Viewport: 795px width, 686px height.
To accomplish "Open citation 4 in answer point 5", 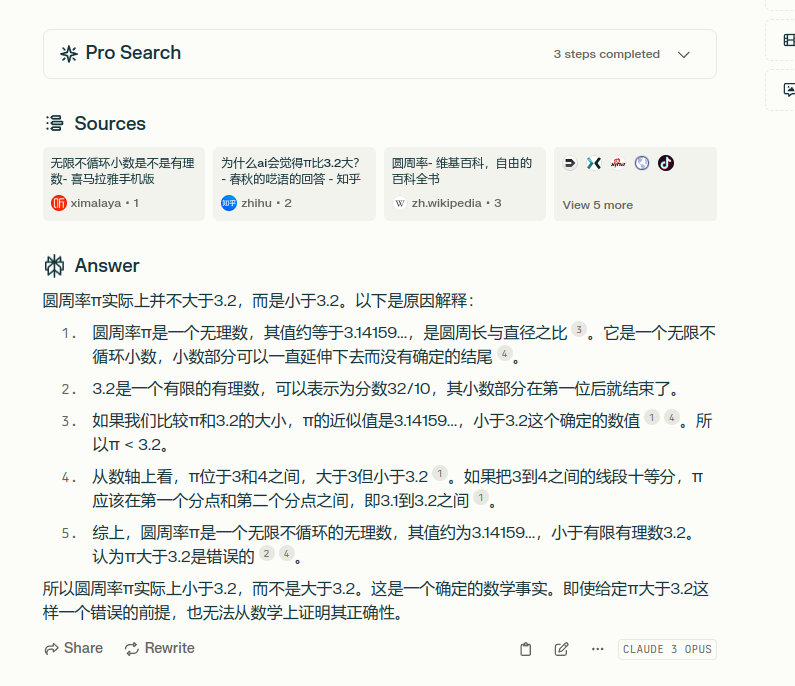I will [286, 554].
